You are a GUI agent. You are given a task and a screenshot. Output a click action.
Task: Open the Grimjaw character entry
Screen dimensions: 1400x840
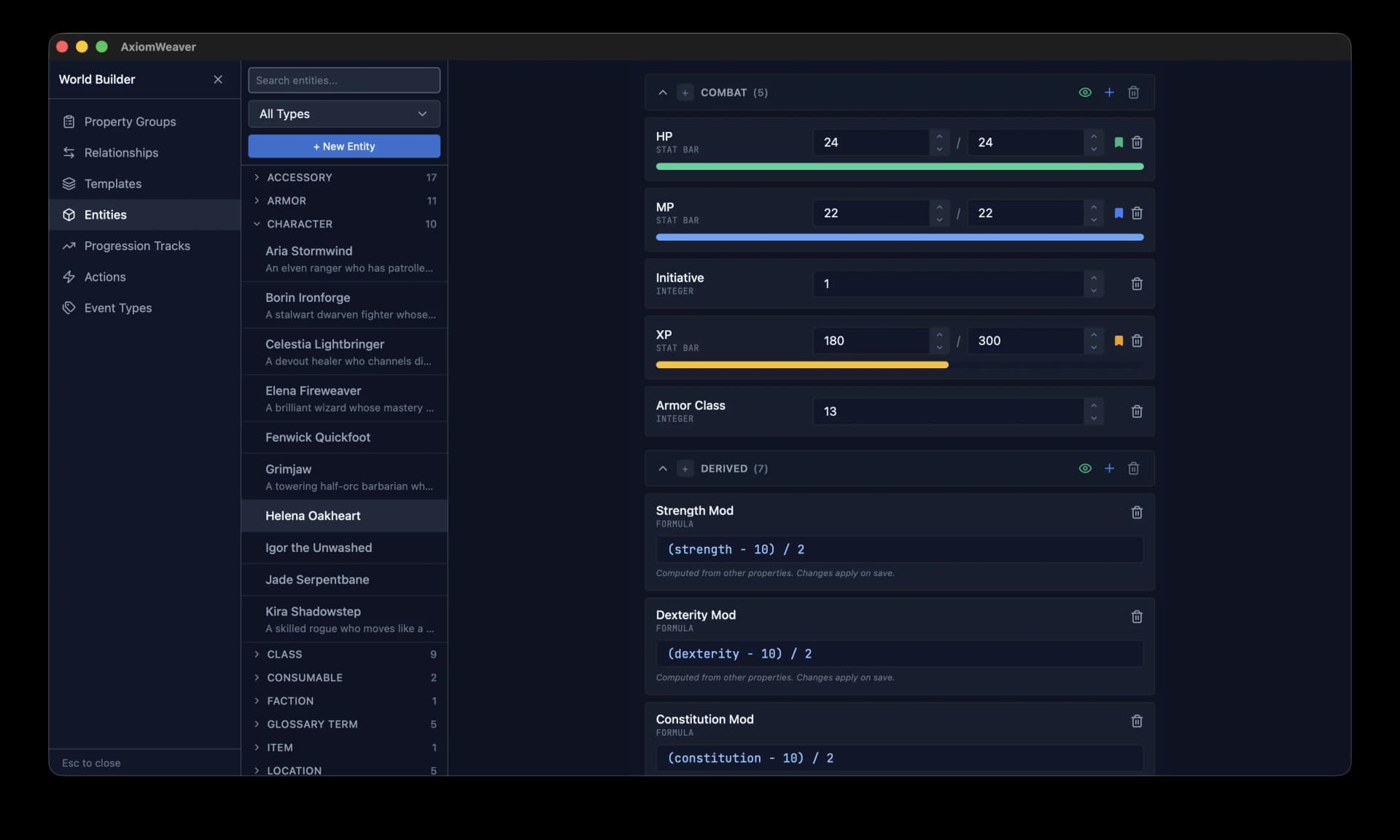point(288,469)
